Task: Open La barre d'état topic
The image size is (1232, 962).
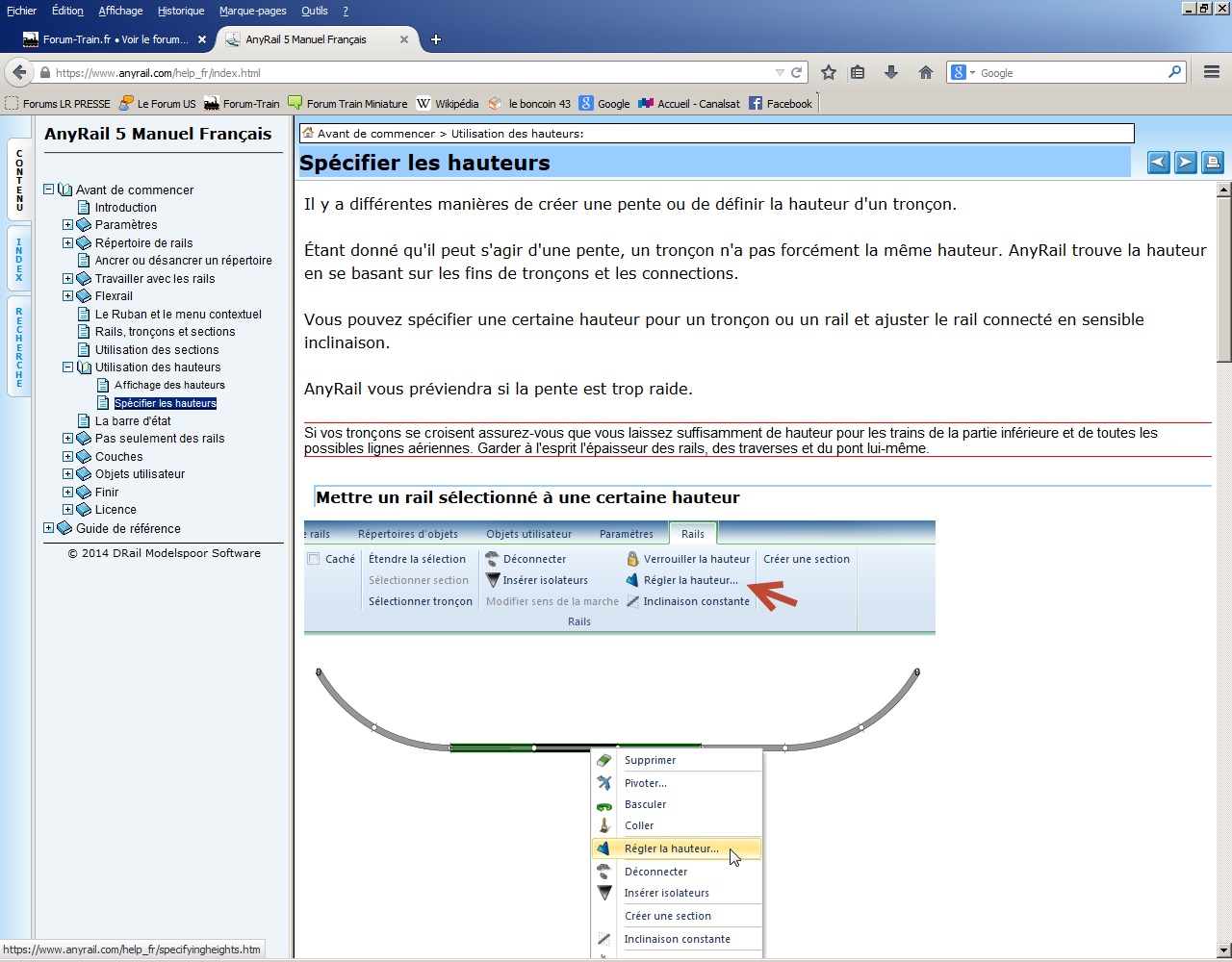Action: pos(133,420)
